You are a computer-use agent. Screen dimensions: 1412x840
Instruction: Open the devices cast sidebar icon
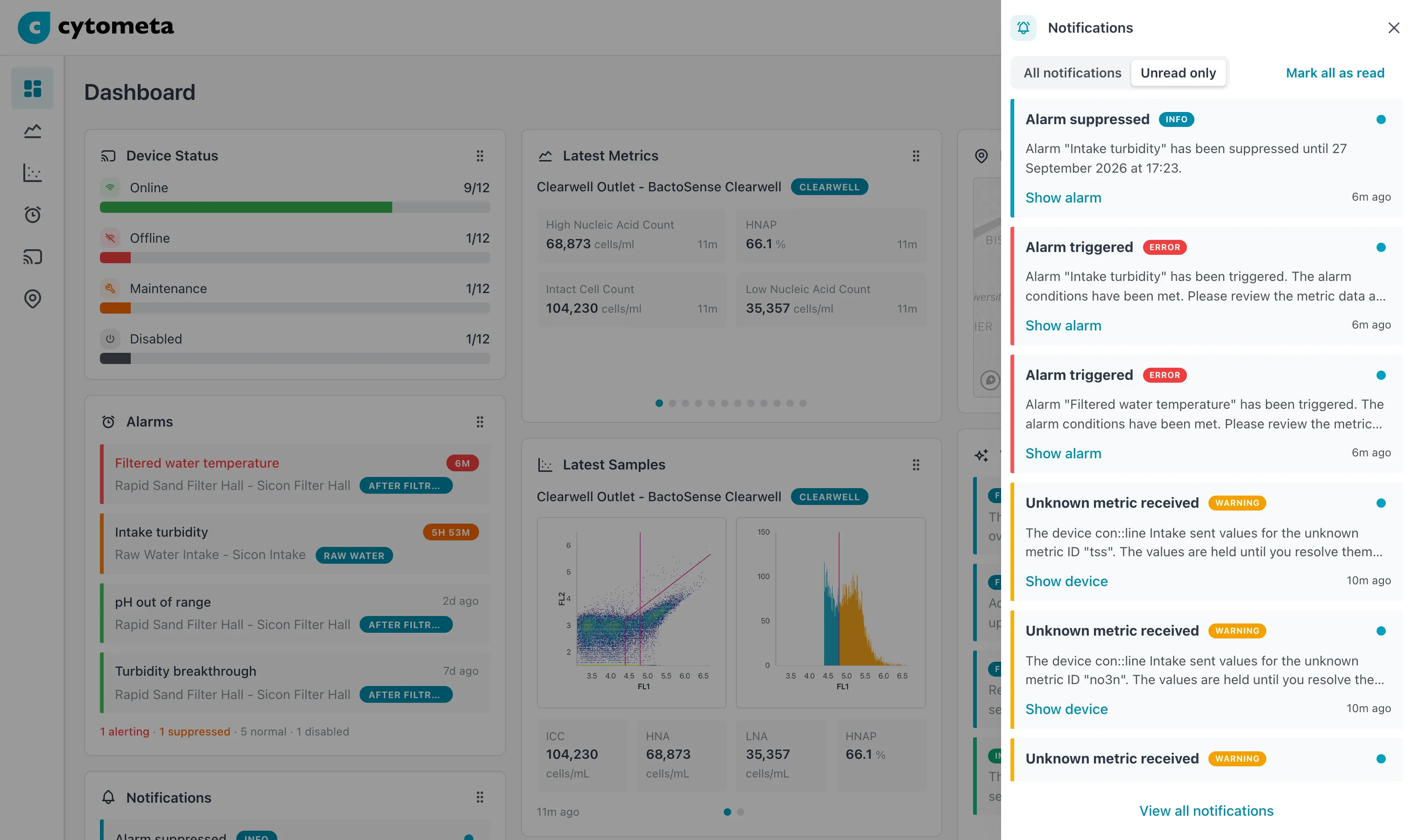(32, 256)
